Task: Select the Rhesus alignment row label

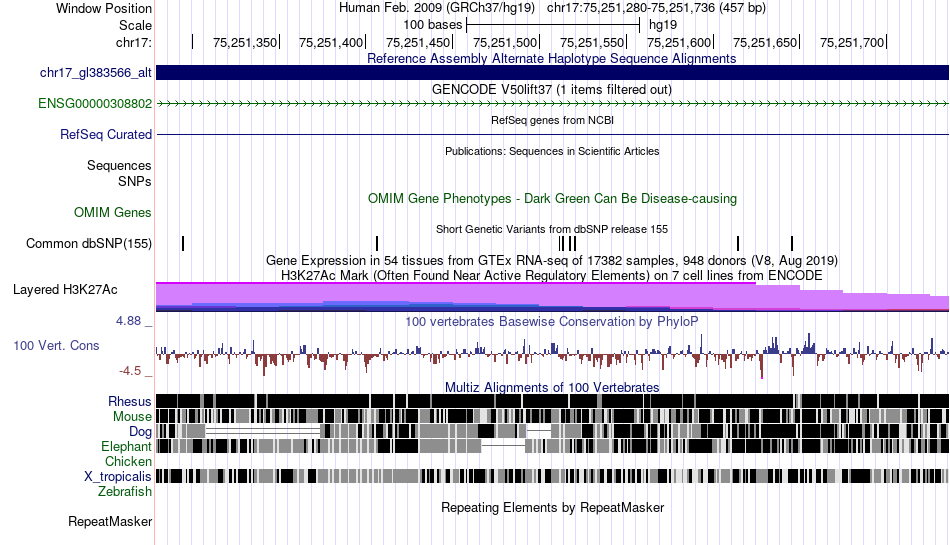Action: (x=130, y=401)
